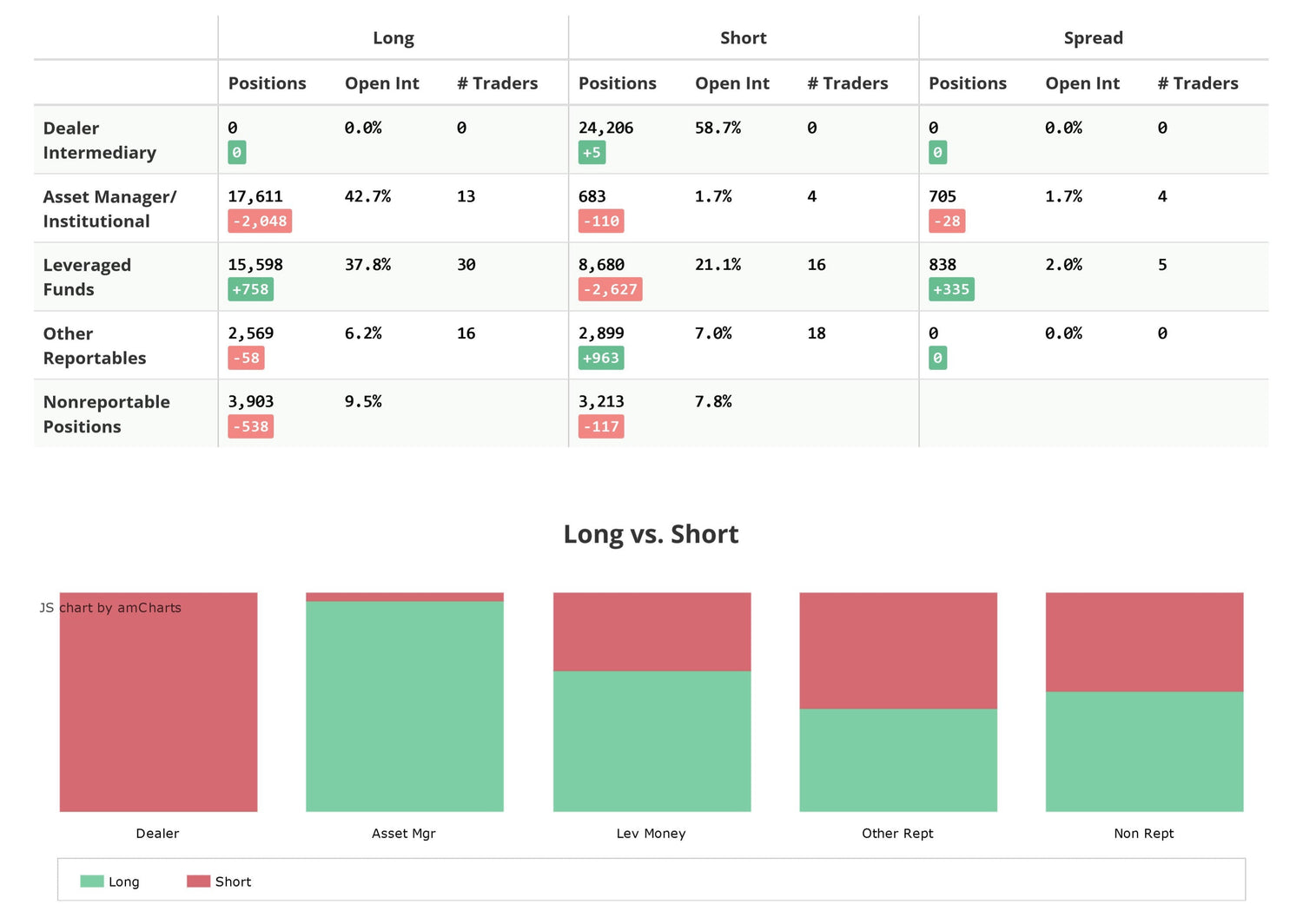This screenshot has height=924, width=1303.
Task: Click the Spread column group header
Action: click(x=1093, y=38)
